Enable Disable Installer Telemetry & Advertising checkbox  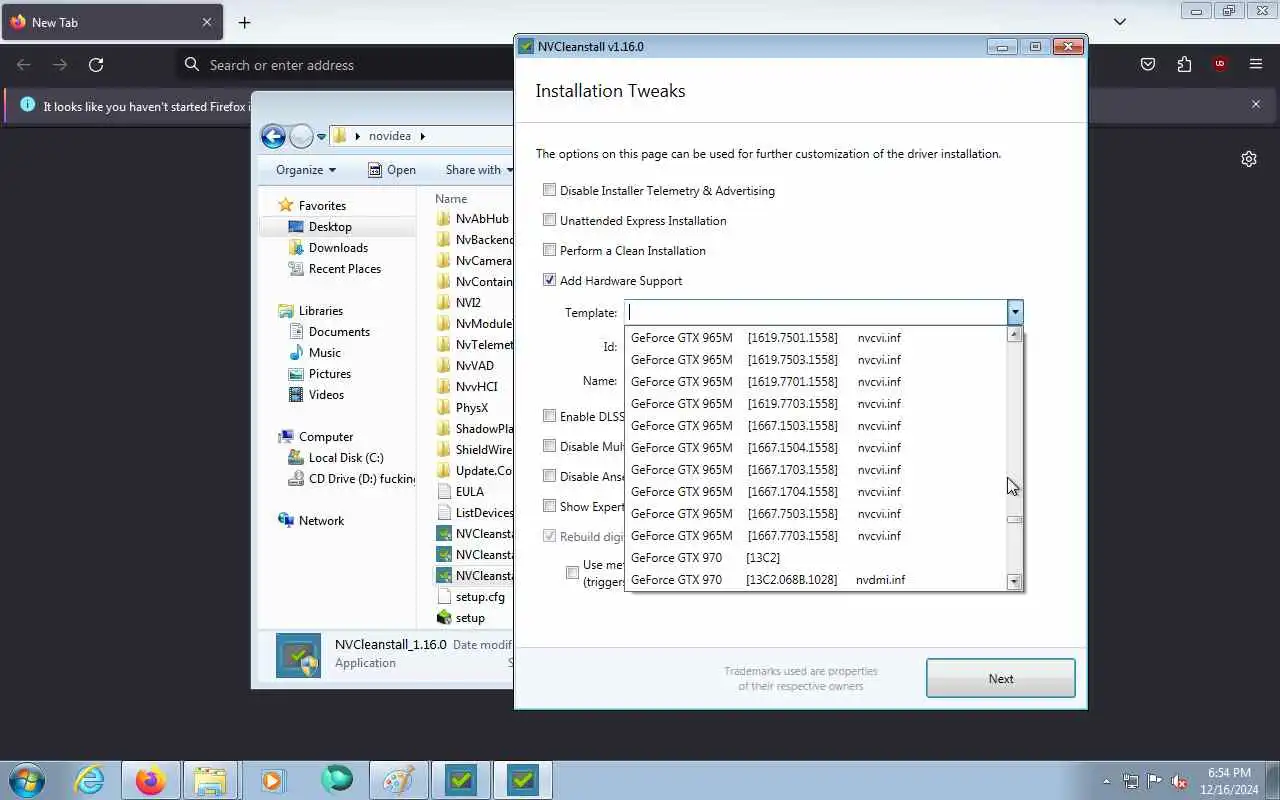(549, 190)
